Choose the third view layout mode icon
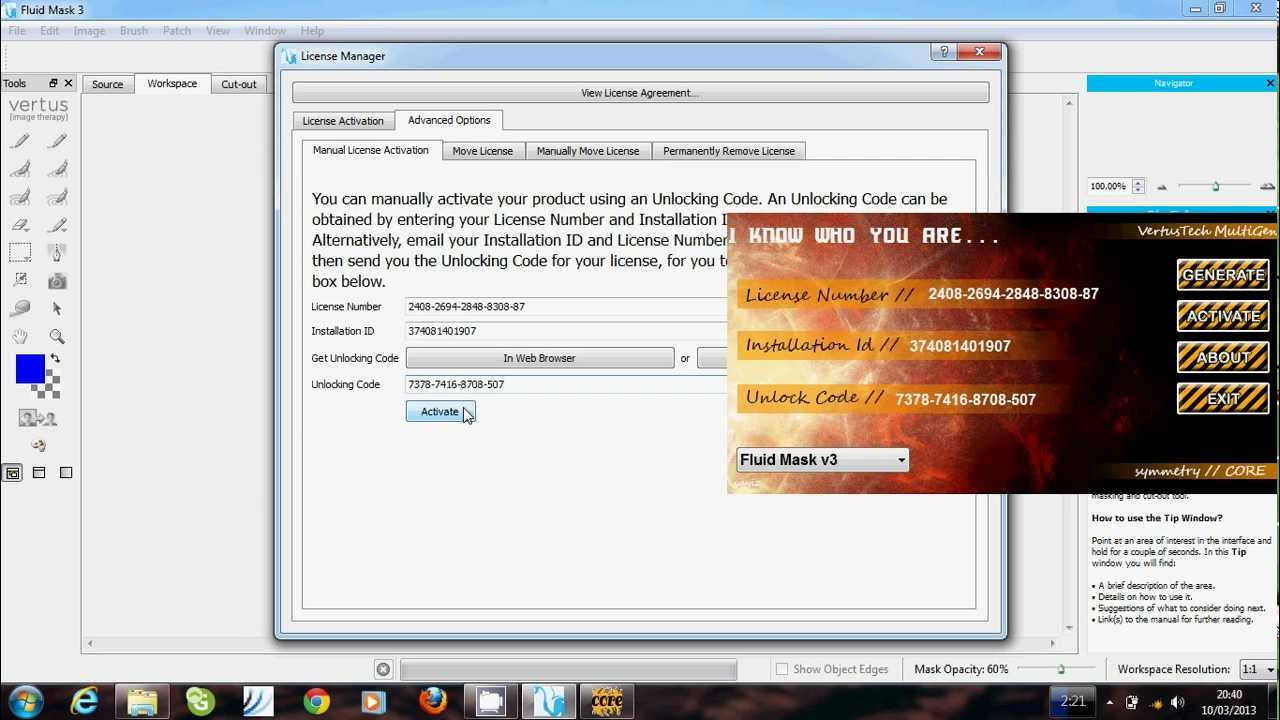The height and width of the screenshot is (720, 1280). pyautogui.click(x=66, y=473)
